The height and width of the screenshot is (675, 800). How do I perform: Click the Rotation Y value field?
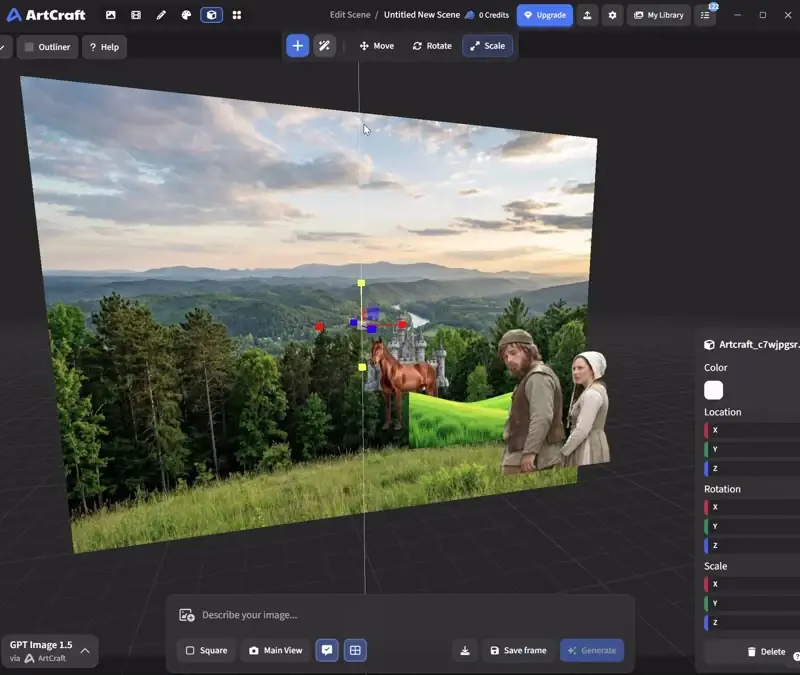tap(752, 527)
